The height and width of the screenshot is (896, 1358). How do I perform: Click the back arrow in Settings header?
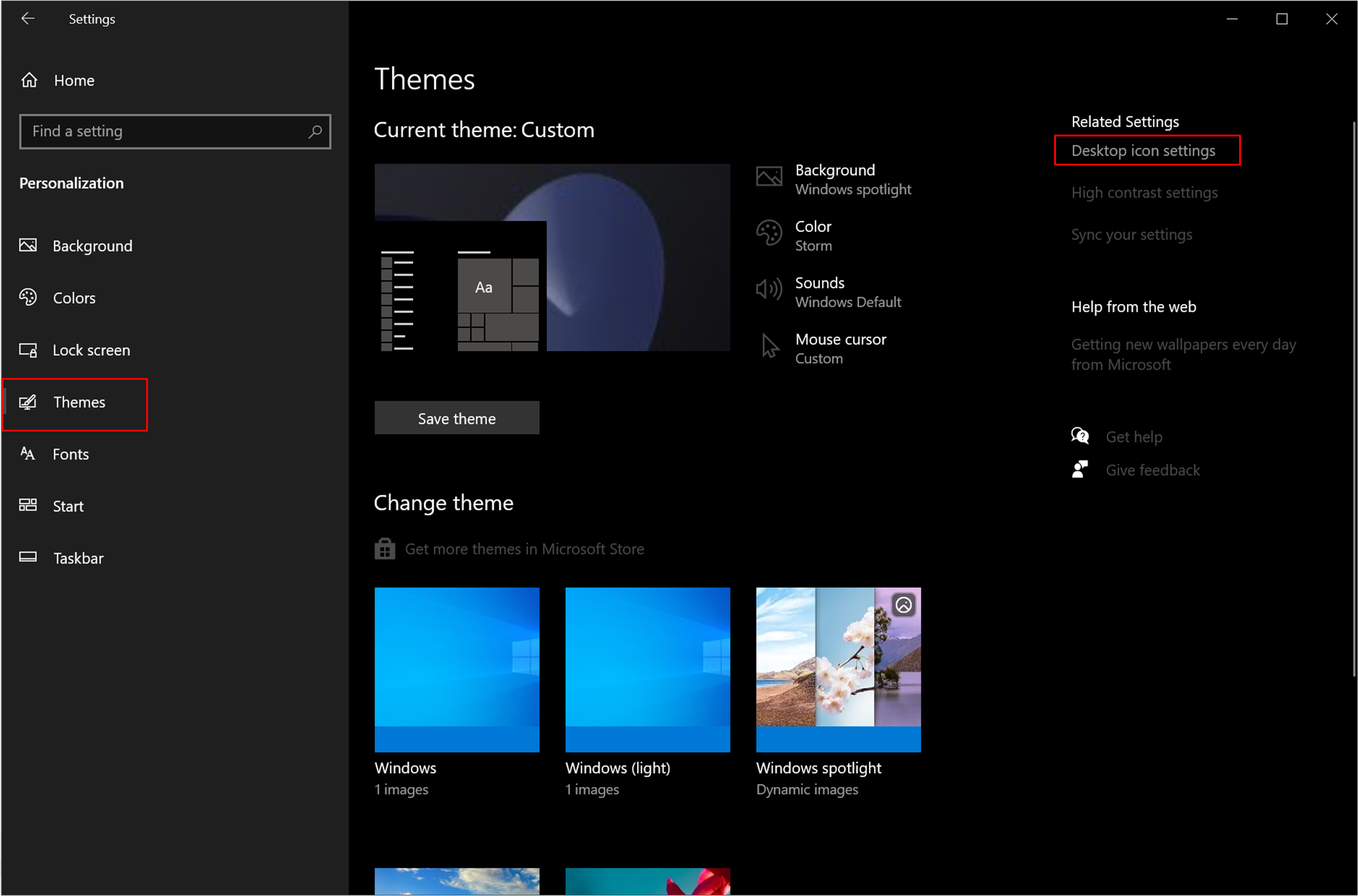click(27, 19)
